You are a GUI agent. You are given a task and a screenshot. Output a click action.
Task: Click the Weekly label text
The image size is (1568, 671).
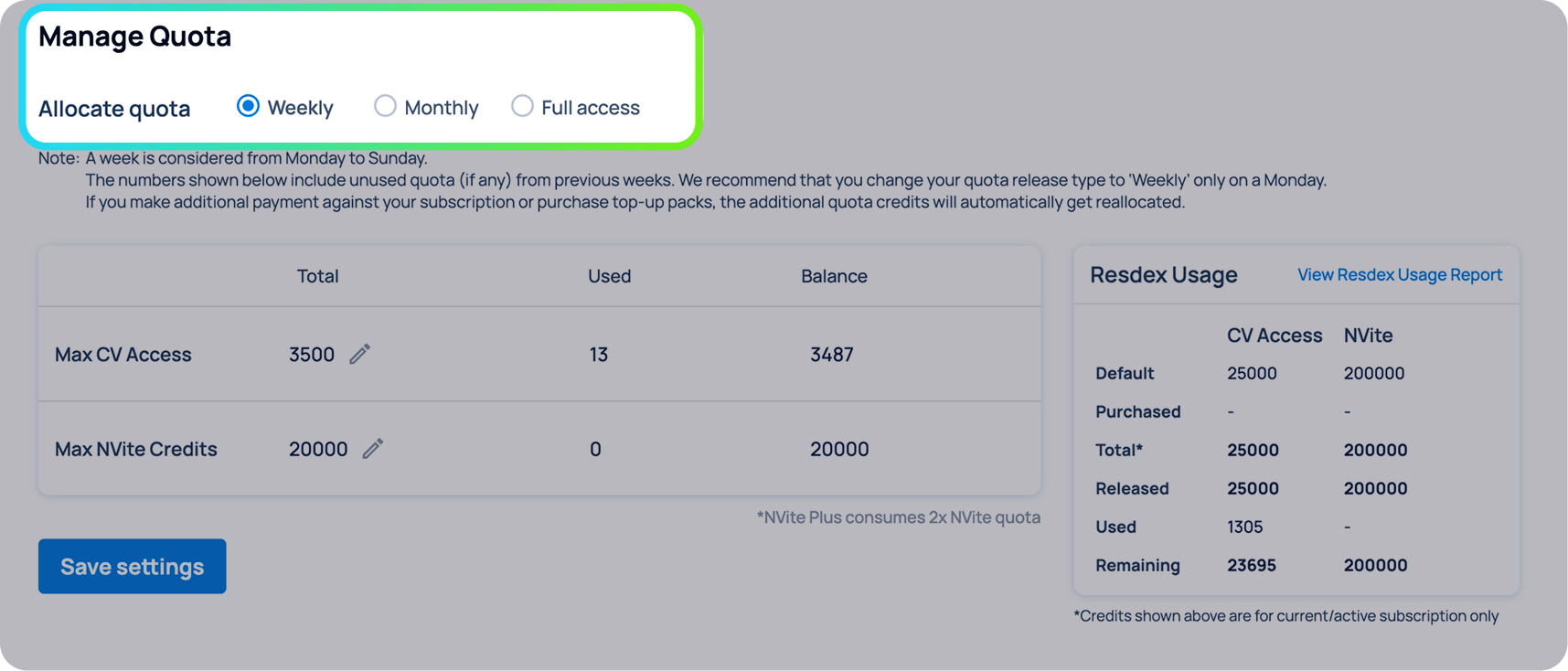(300, 108)
